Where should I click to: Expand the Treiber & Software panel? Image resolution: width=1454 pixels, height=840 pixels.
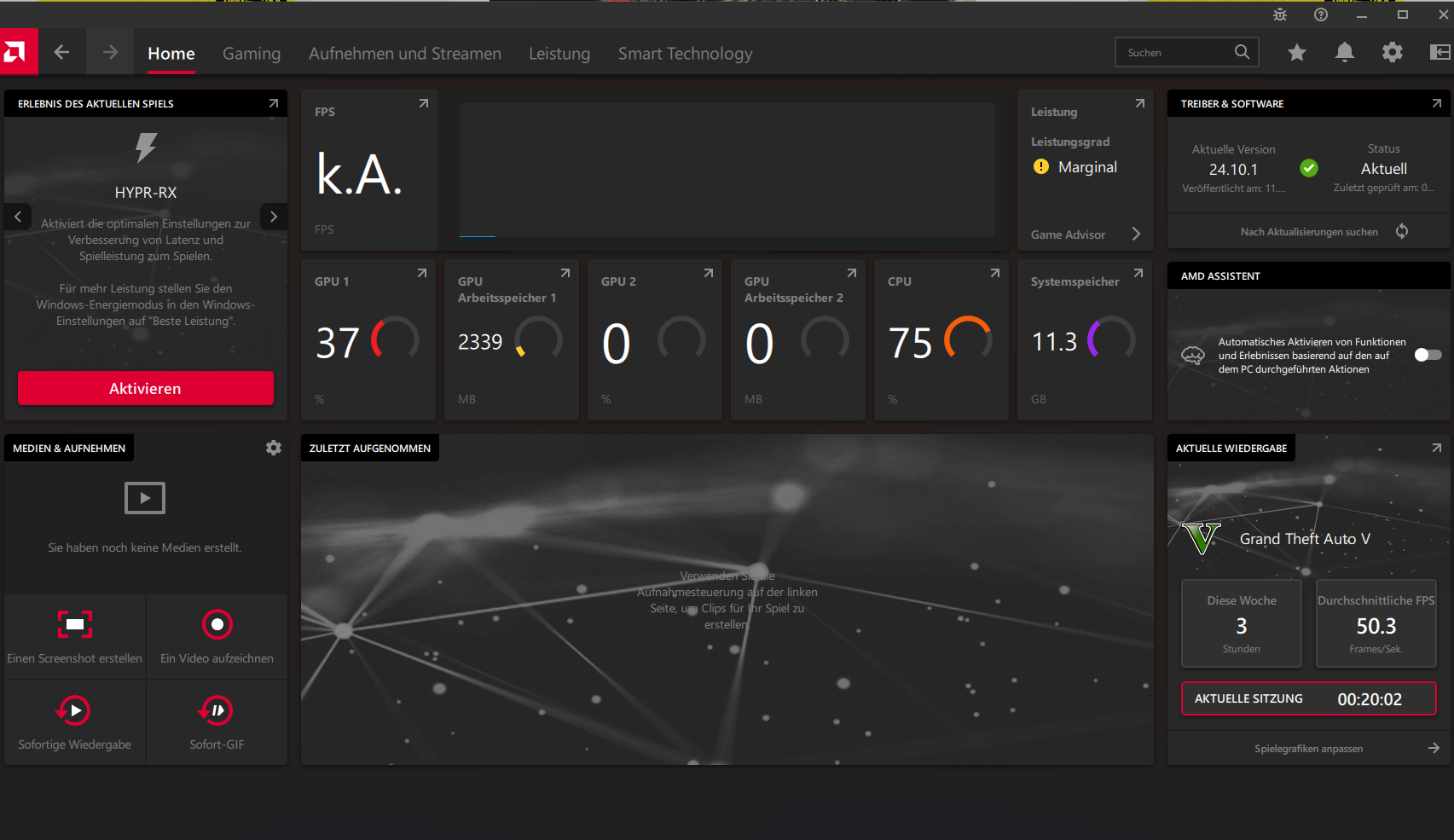click(1437, 103)
